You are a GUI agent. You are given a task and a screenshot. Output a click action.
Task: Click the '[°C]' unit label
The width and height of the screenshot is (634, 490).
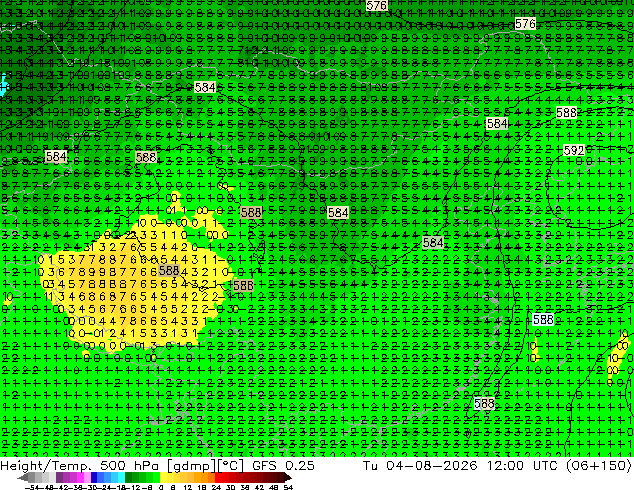click(230, 466)
